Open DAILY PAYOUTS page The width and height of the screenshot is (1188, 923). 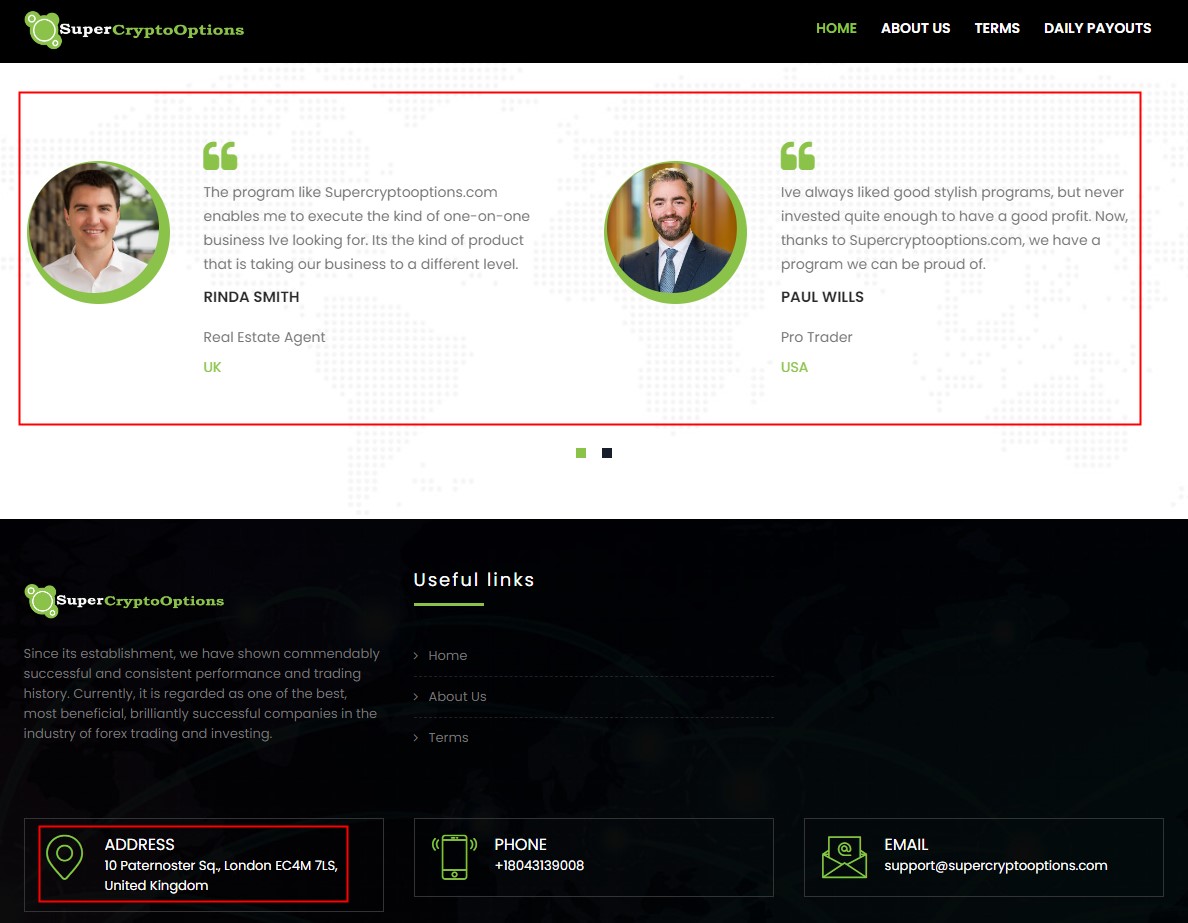pos(1097,28)
